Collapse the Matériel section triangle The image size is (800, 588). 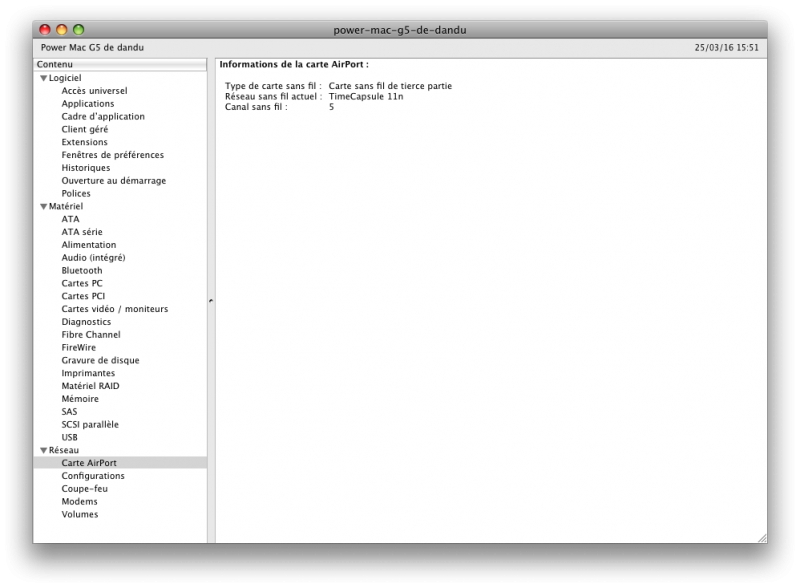(x=43, y=207)
